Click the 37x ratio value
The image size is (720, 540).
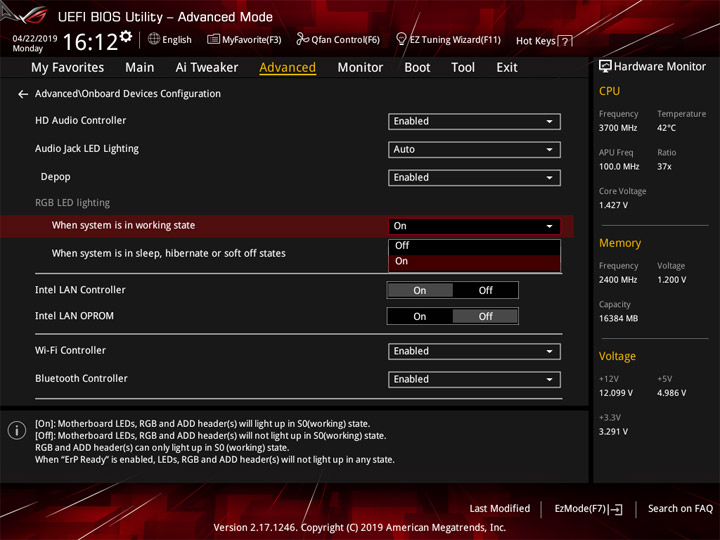[664, 166]
